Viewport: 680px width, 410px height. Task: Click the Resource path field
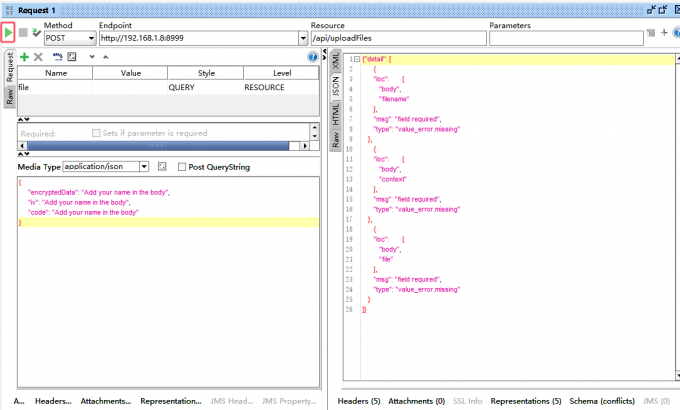pyautogui.click(x=399, y=38)
